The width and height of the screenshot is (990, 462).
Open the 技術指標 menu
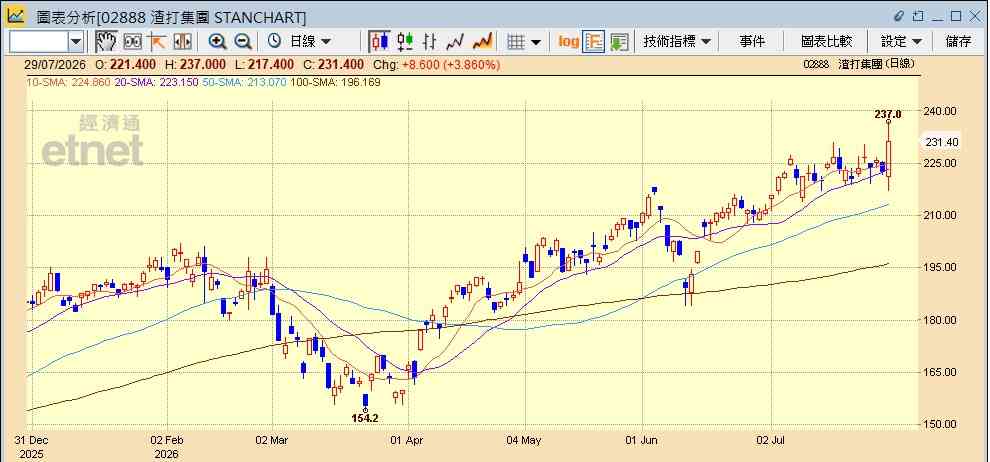(x=677, y=42)
